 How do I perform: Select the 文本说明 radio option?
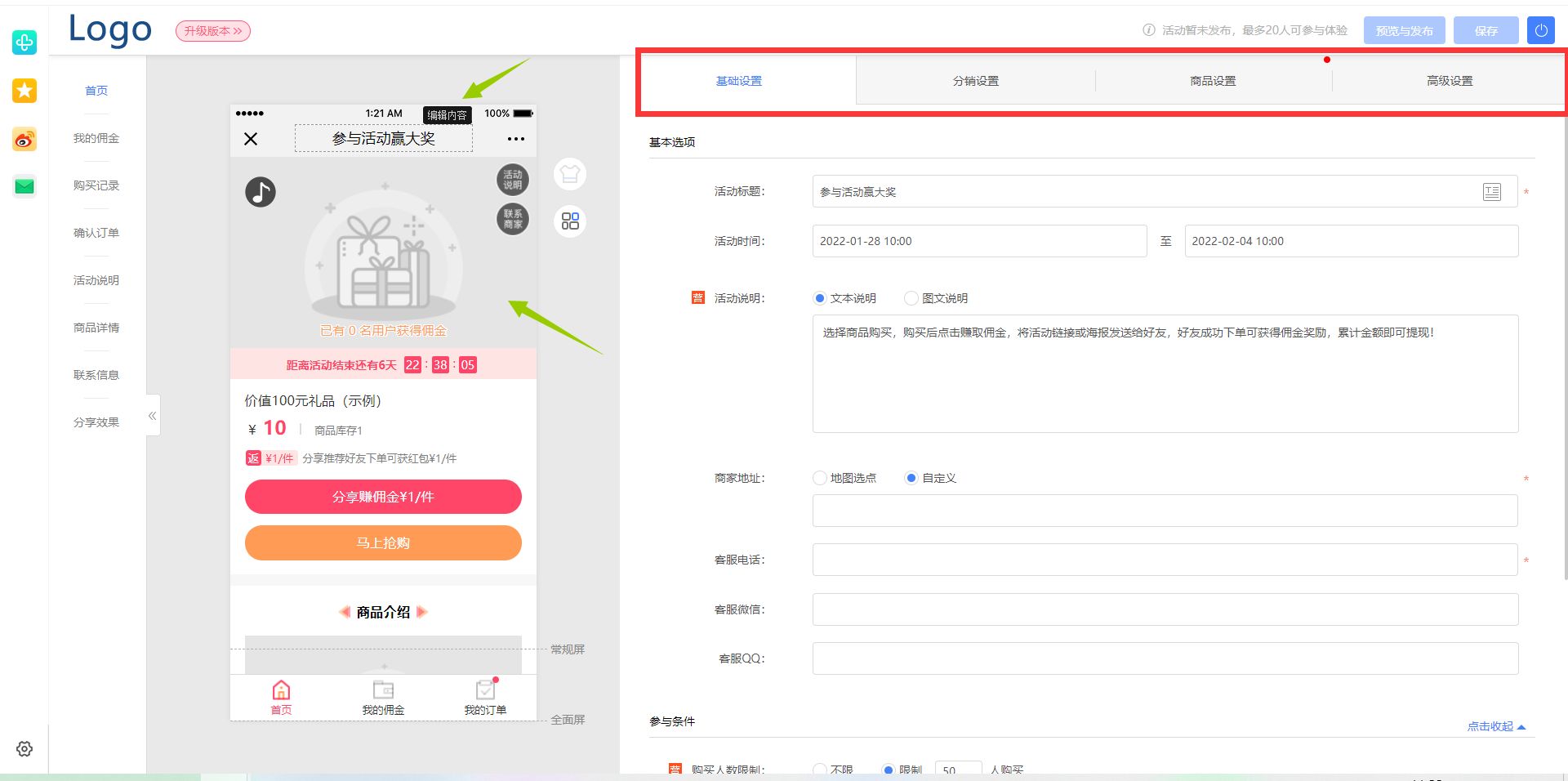click(820, 298)
